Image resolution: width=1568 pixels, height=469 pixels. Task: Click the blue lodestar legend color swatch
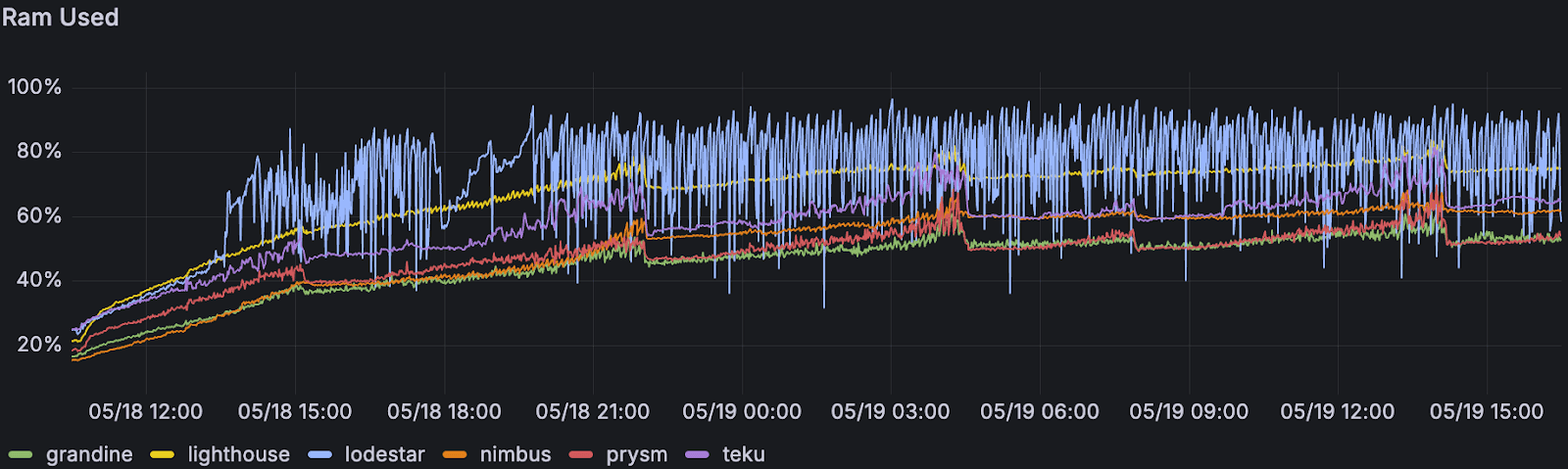pos(319,455)
